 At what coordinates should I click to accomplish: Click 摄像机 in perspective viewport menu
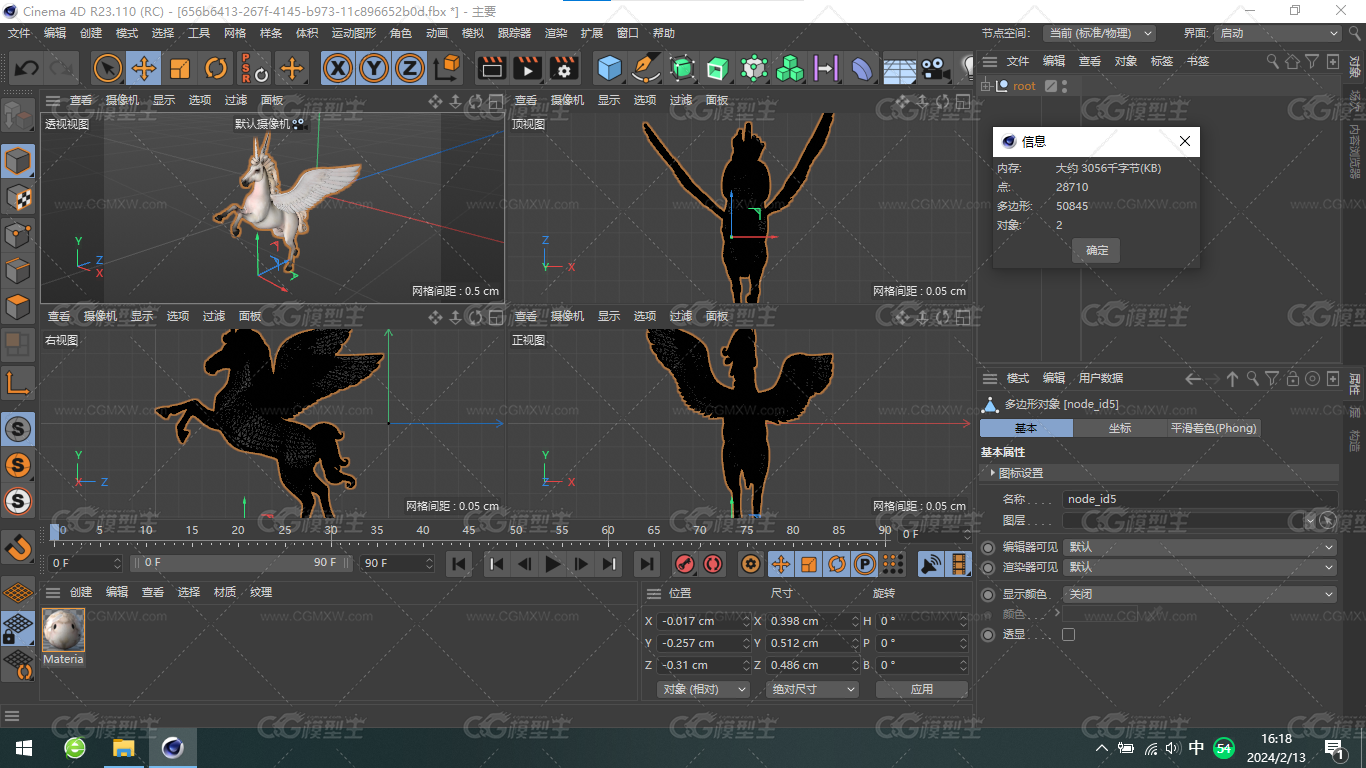(x=122, y=100)
